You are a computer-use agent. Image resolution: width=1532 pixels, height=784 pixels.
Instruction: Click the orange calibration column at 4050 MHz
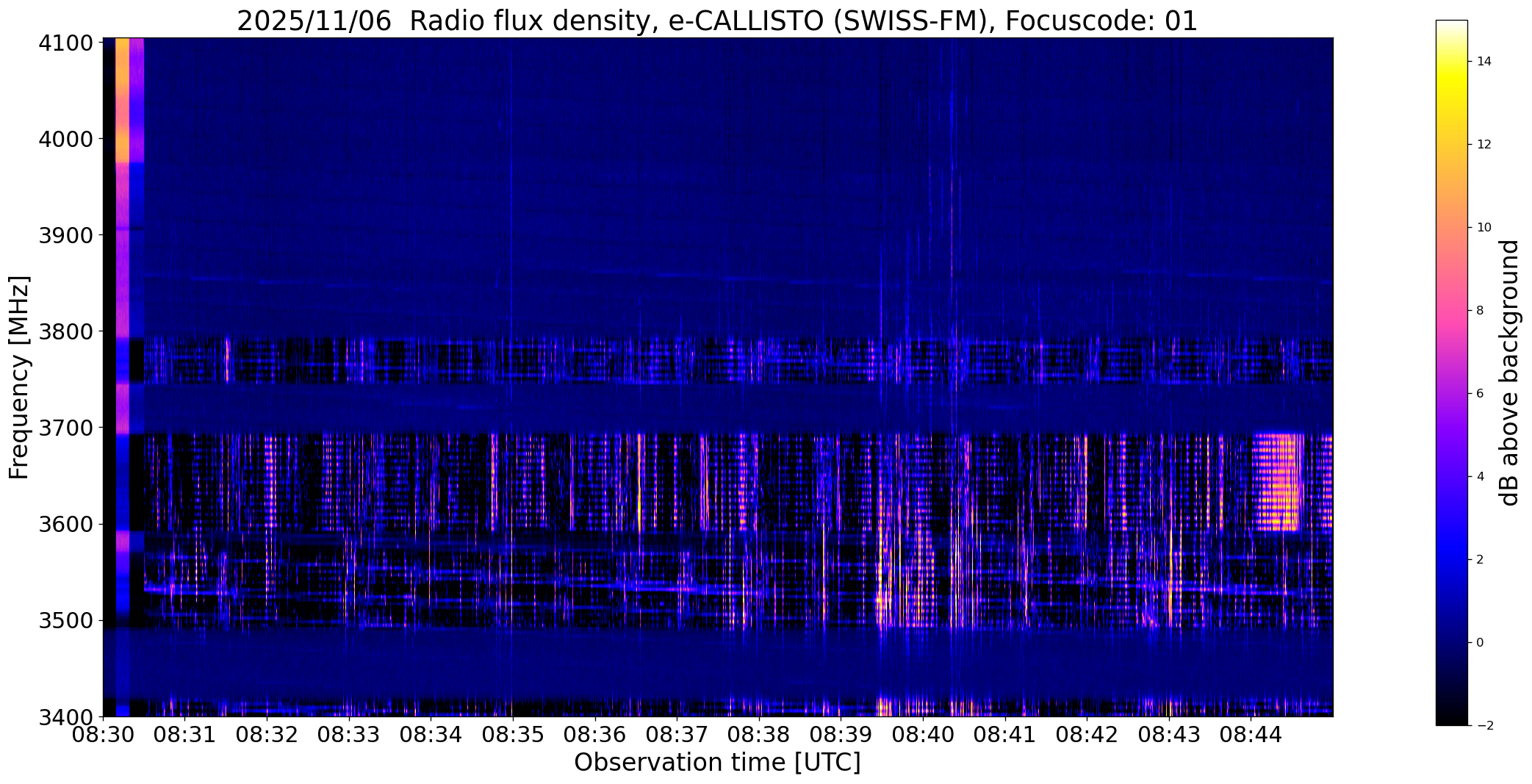pos(122,100)
